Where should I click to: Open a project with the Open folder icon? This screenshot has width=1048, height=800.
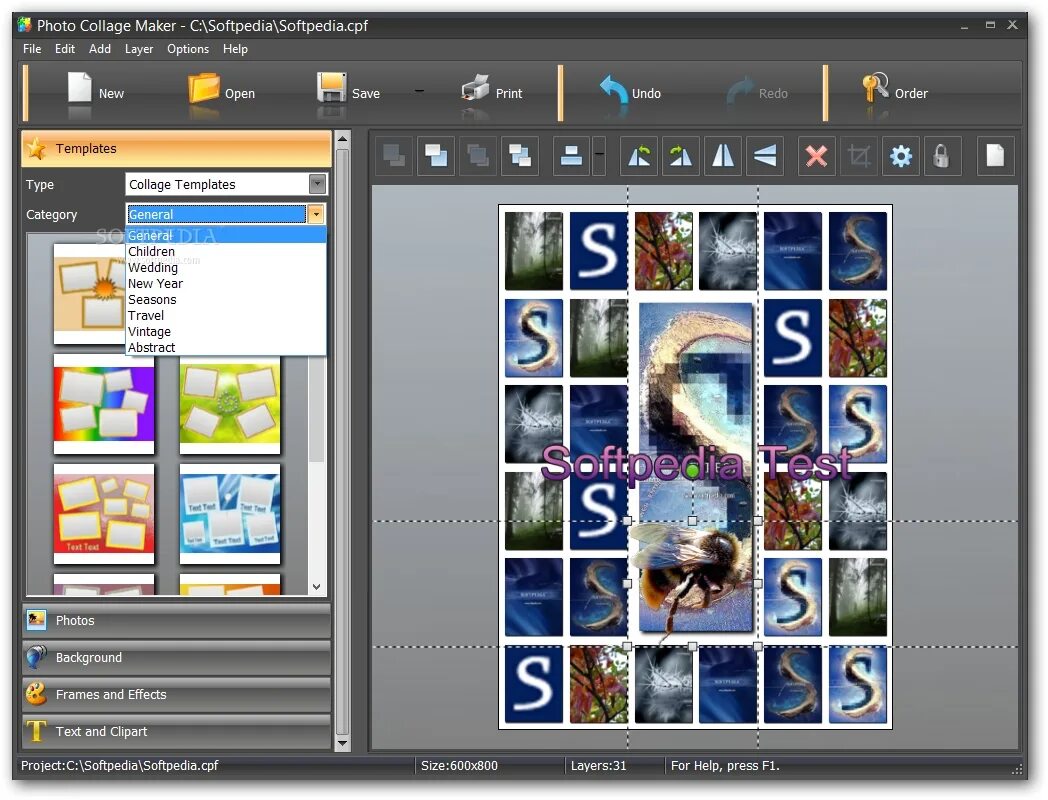pyautogui.click(x=204, y=88)
